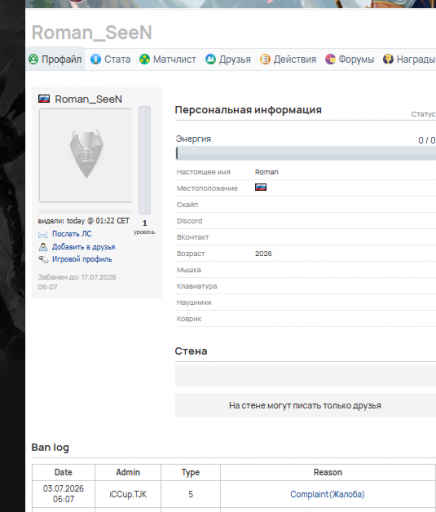Click the Друзья tab icon
The image size is (436, 512).
pos(210,59)
